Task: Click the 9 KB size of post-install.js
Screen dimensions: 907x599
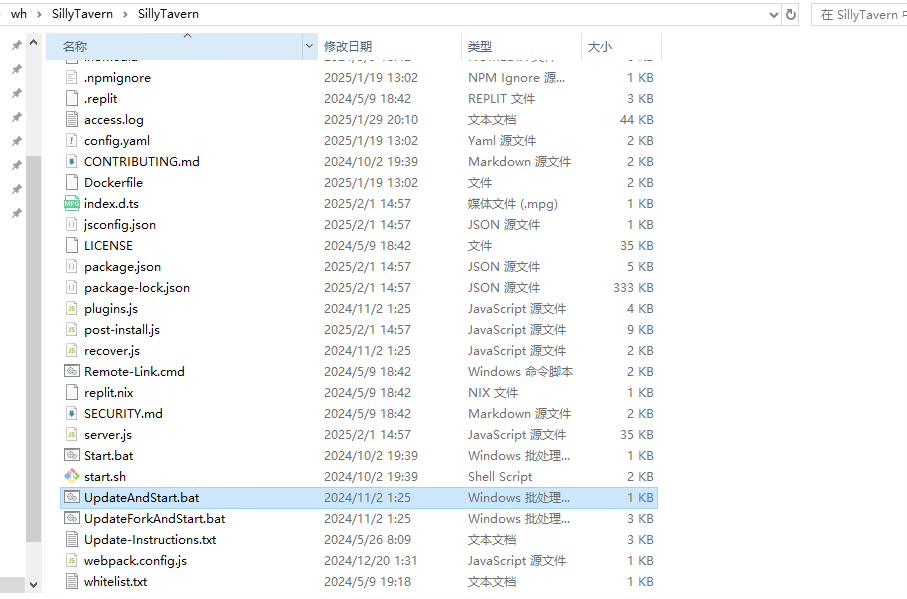Action: pyautogui.click(x=640, y=330)
